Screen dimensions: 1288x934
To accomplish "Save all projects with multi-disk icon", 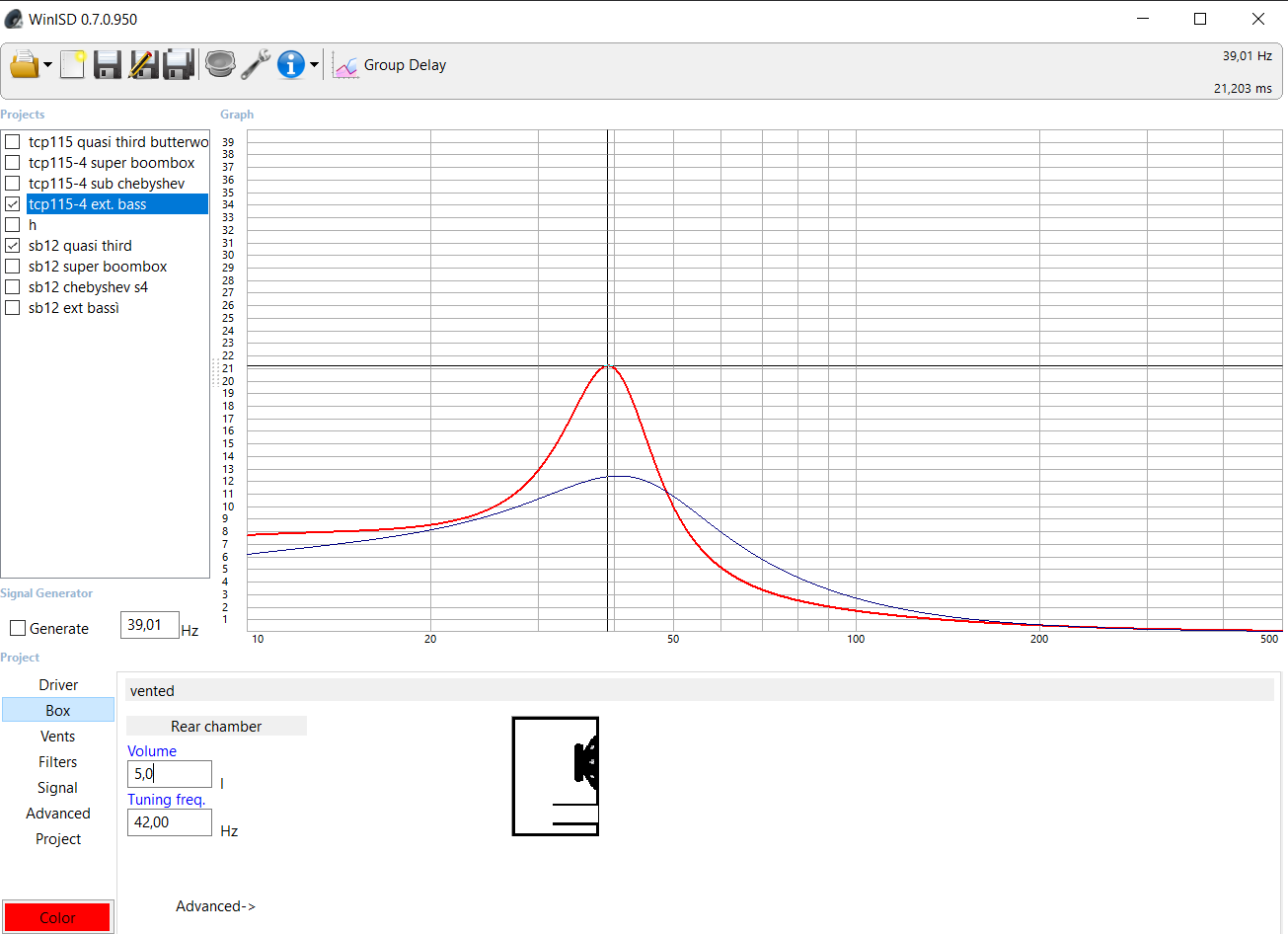I will coord(179,65).
